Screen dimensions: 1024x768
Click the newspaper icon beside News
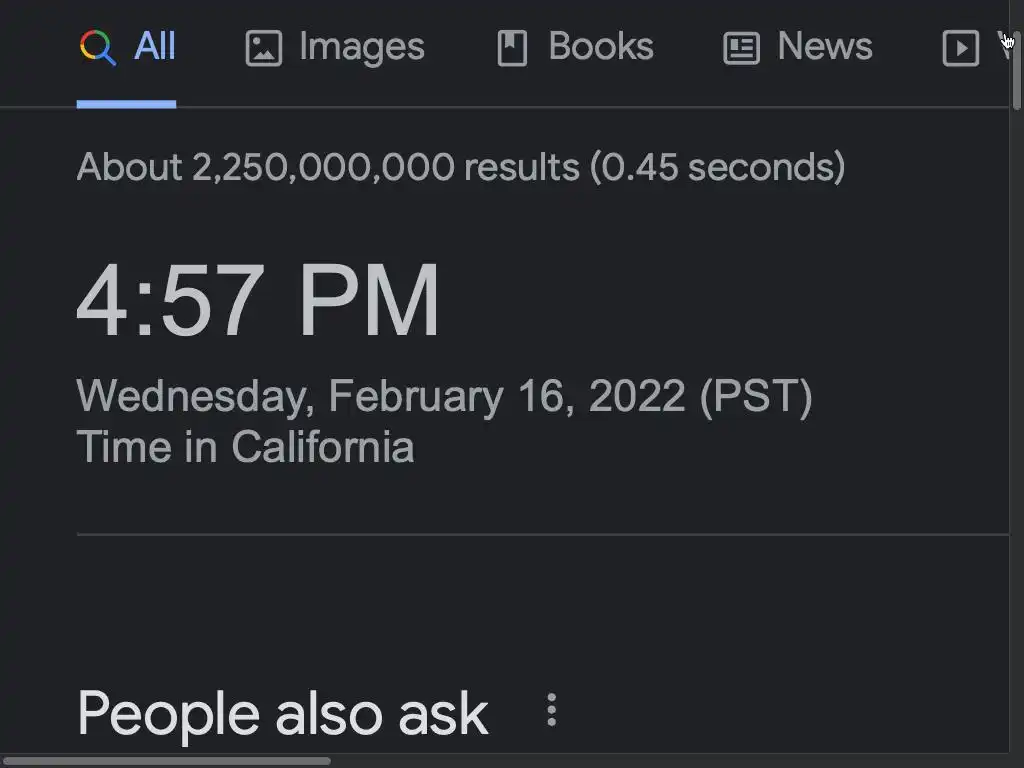(x=741, y=48)
